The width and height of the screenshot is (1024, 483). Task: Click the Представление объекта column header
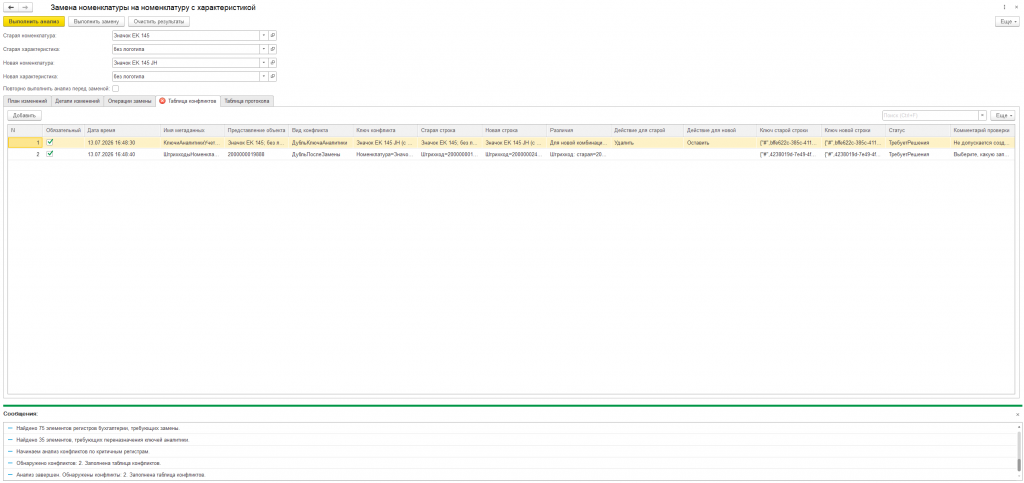pos(257,130)
